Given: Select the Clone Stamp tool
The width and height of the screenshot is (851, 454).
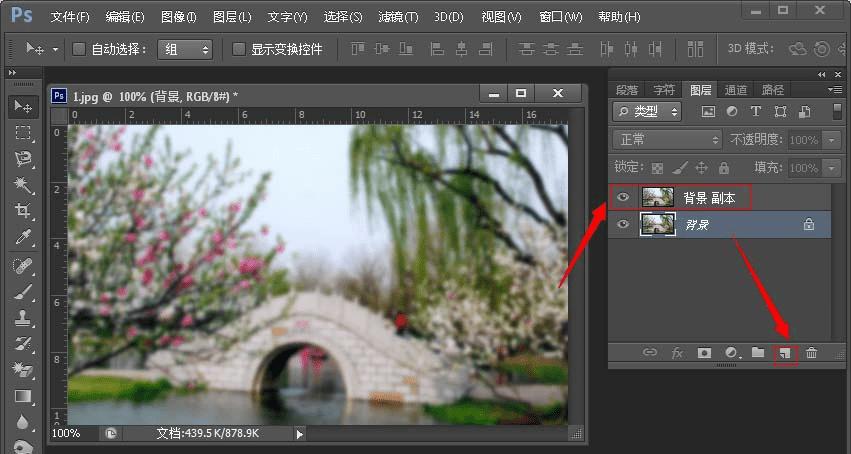Looking at the screenshot, I should point(23,318).
